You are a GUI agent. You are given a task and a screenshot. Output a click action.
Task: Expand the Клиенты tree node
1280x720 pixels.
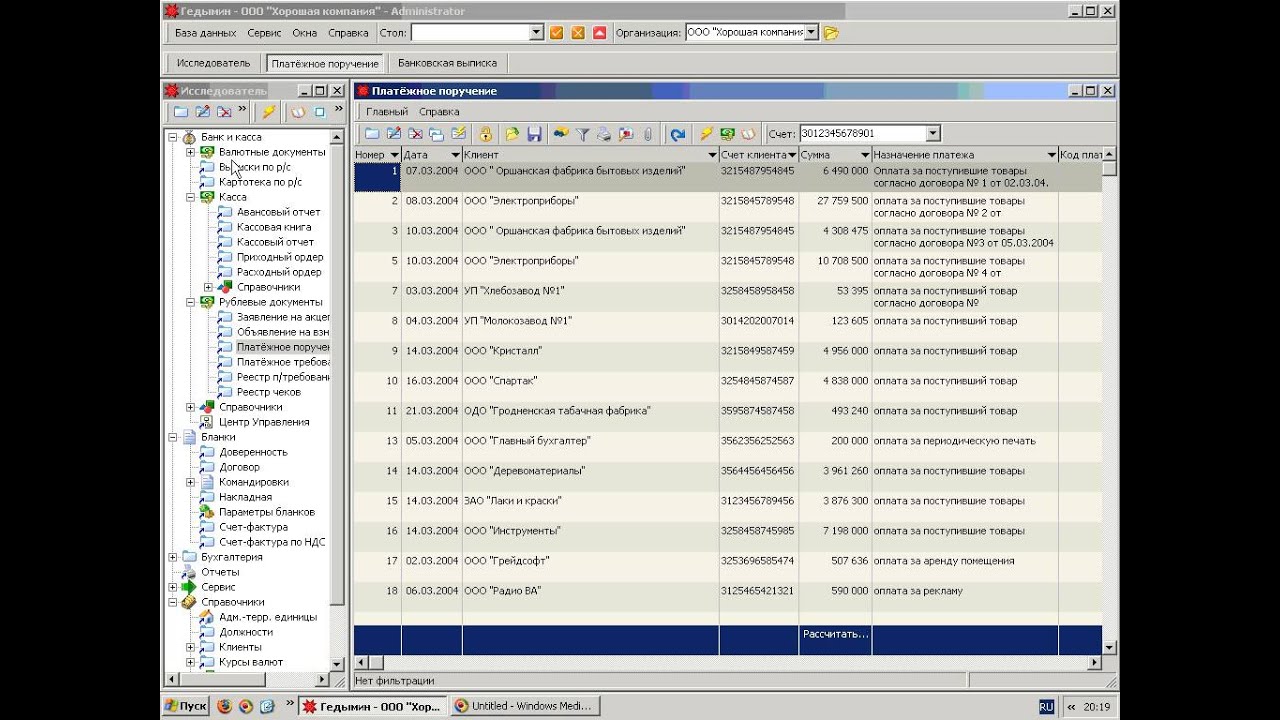click(x=191, y=647)
